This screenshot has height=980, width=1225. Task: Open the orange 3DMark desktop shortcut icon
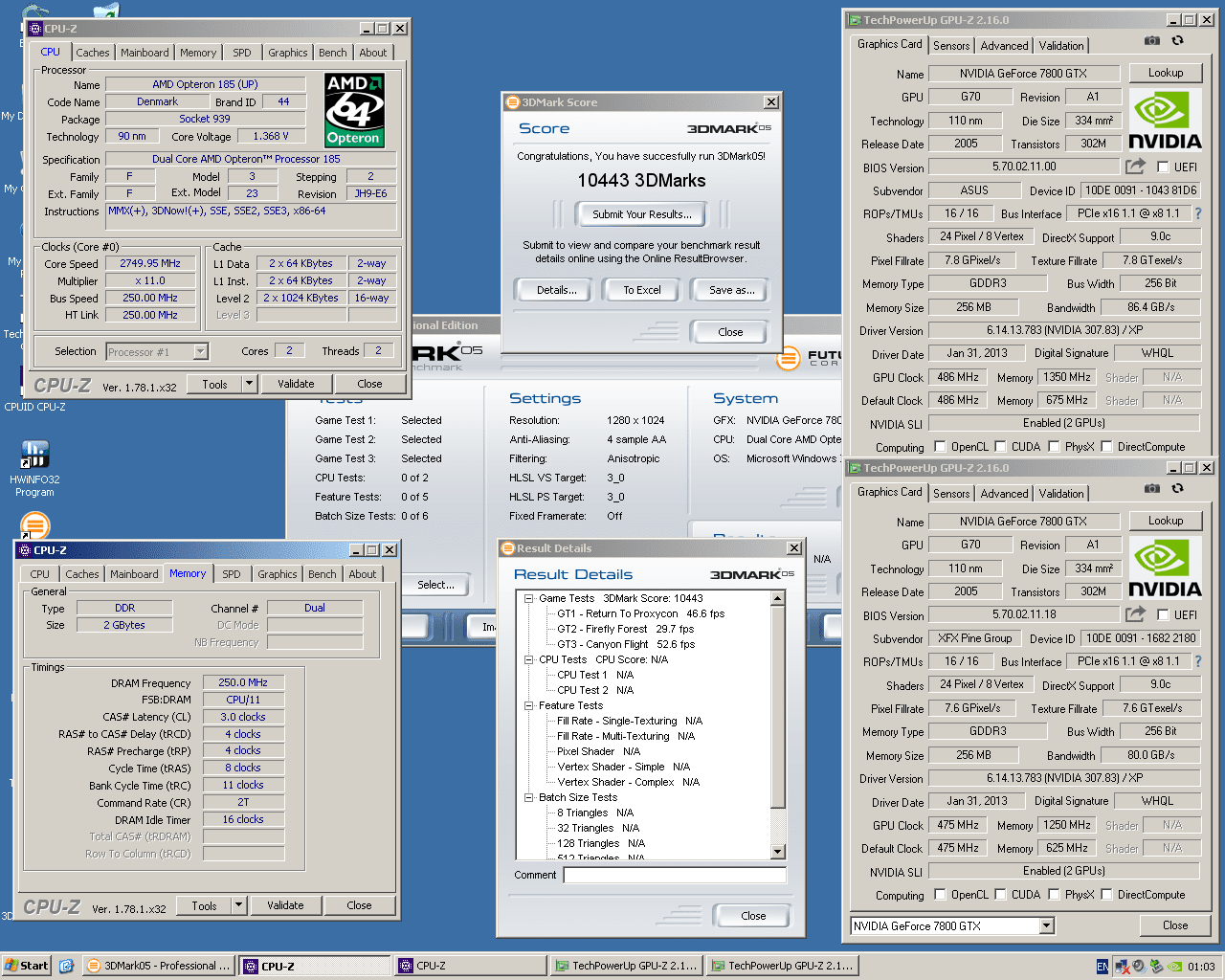34,525
